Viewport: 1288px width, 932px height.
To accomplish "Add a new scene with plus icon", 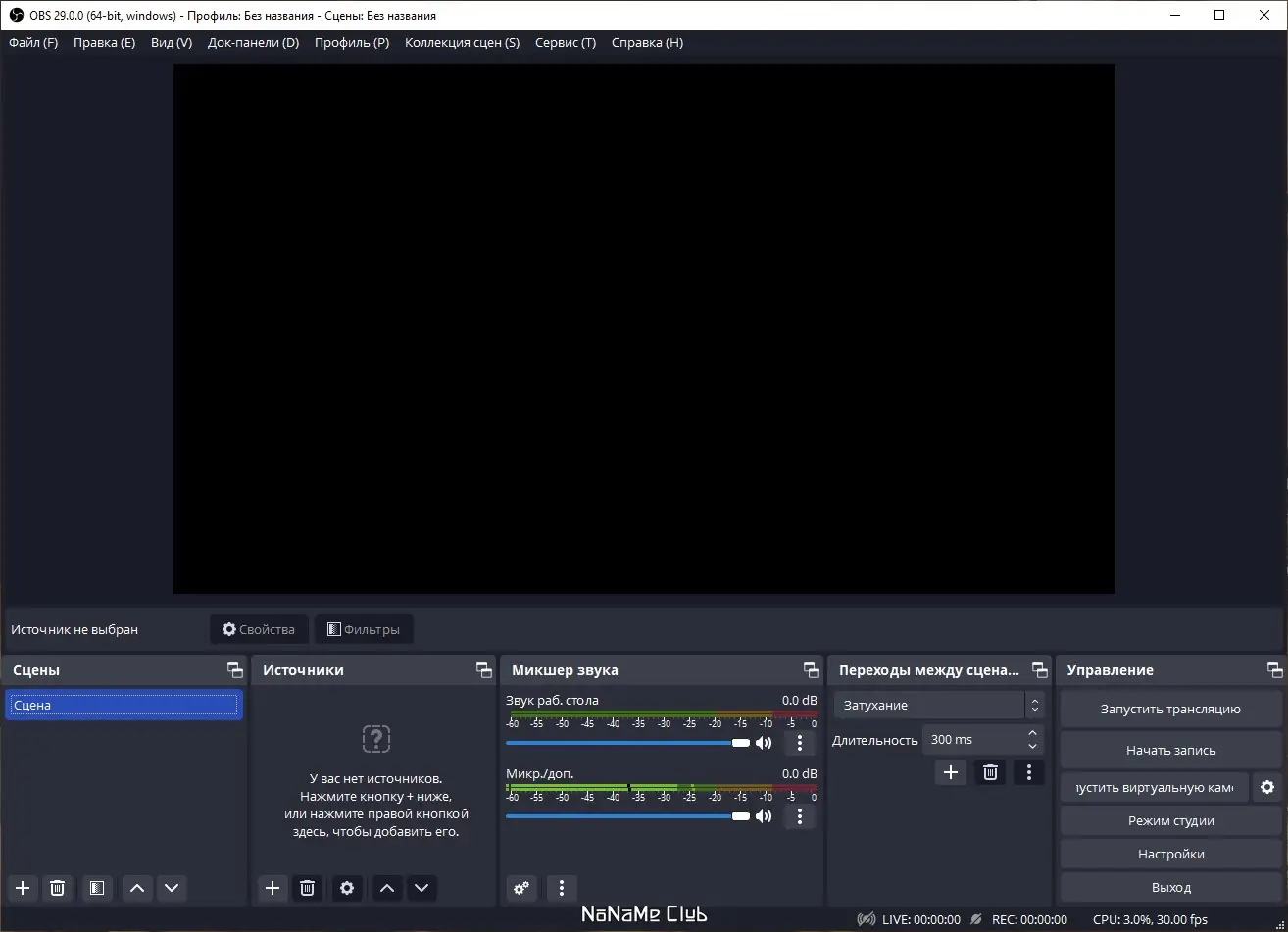I will tap(24, 888).
